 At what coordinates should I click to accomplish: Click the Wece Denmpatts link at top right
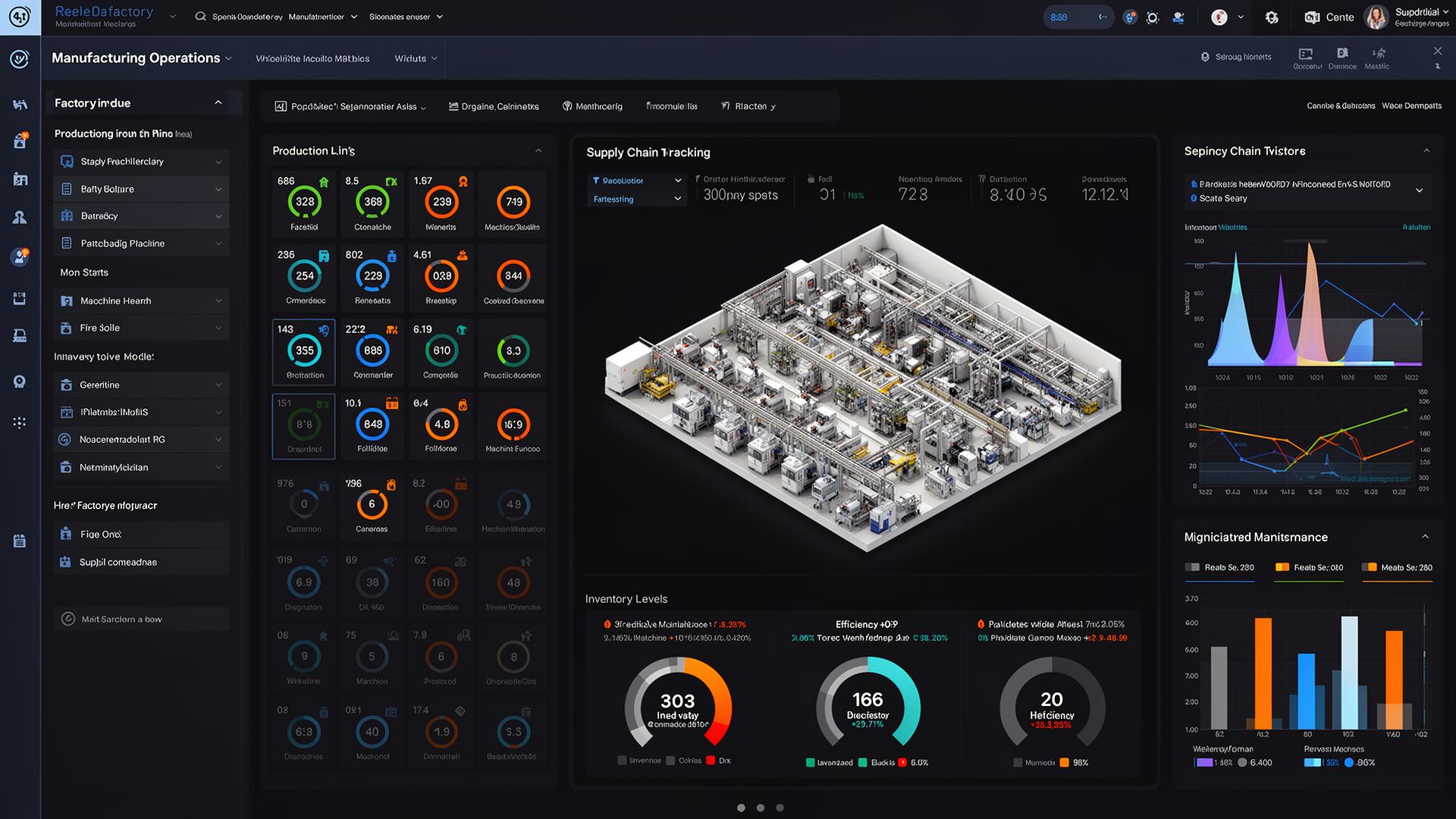point(1411,105)
